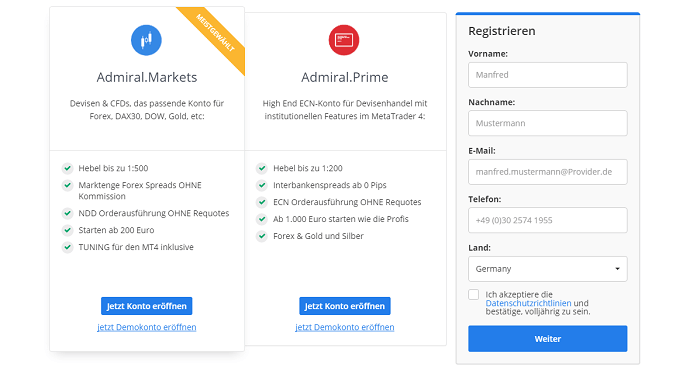Focus the Vorname input field
This screenshot has height=374, width=690.
547,75
